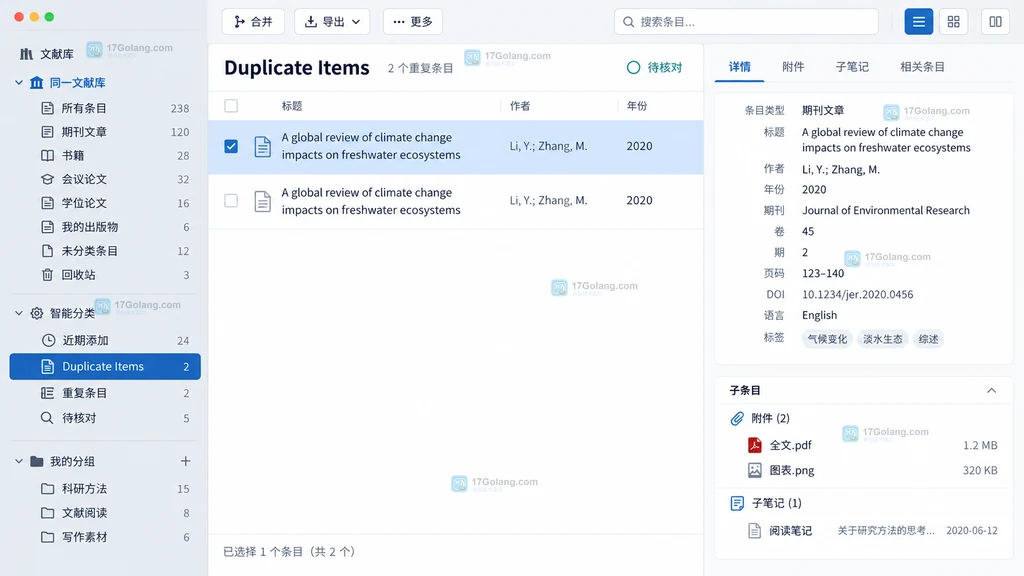
Task: Add a new group with plus icon
Action: (185, 461)
